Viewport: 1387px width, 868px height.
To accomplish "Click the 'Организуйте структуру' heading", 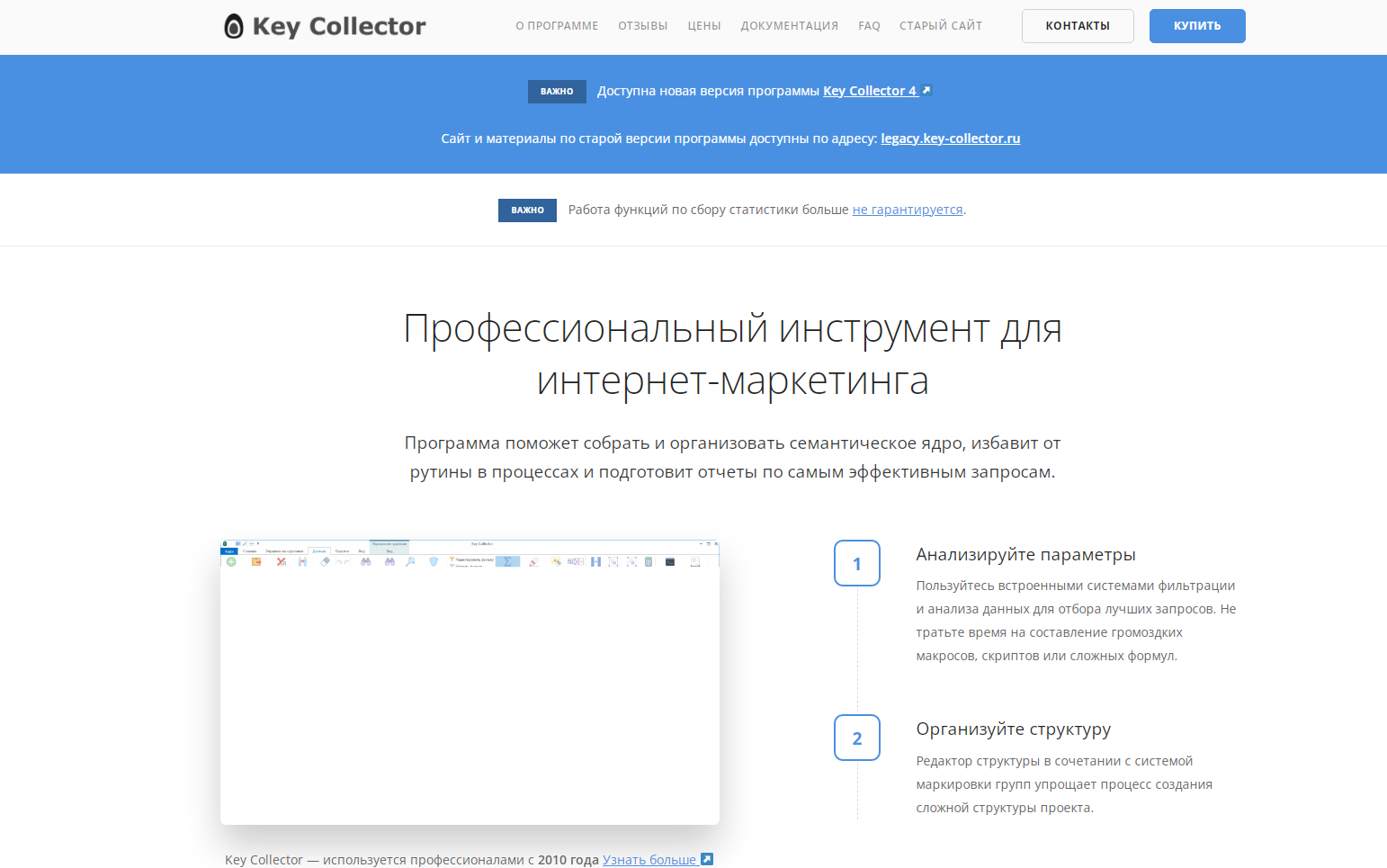I will click(1013, 729).
